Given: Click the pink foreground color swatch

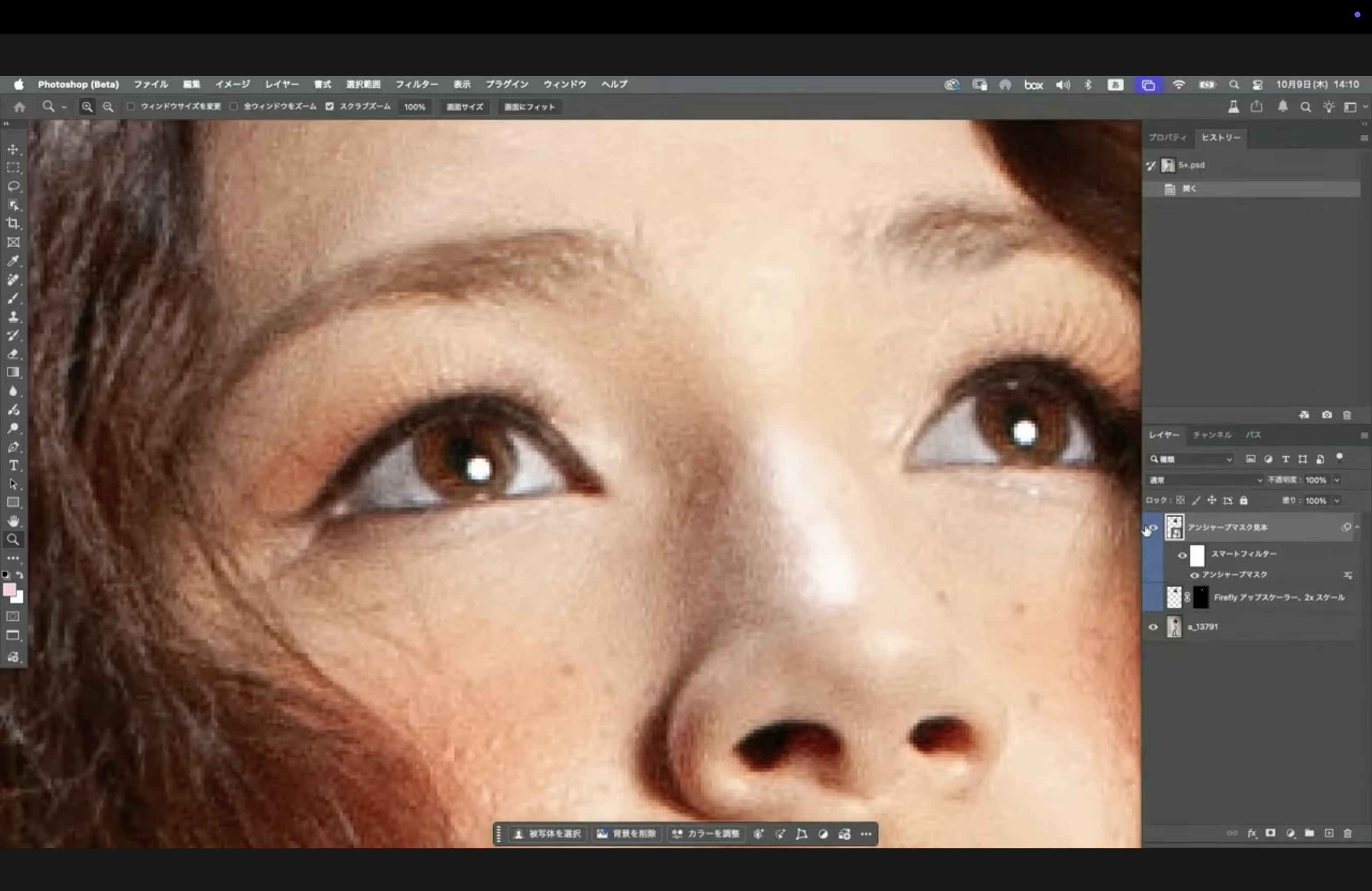Looking at the screenshot, I should pyautogui.click(x=9, y=590).
